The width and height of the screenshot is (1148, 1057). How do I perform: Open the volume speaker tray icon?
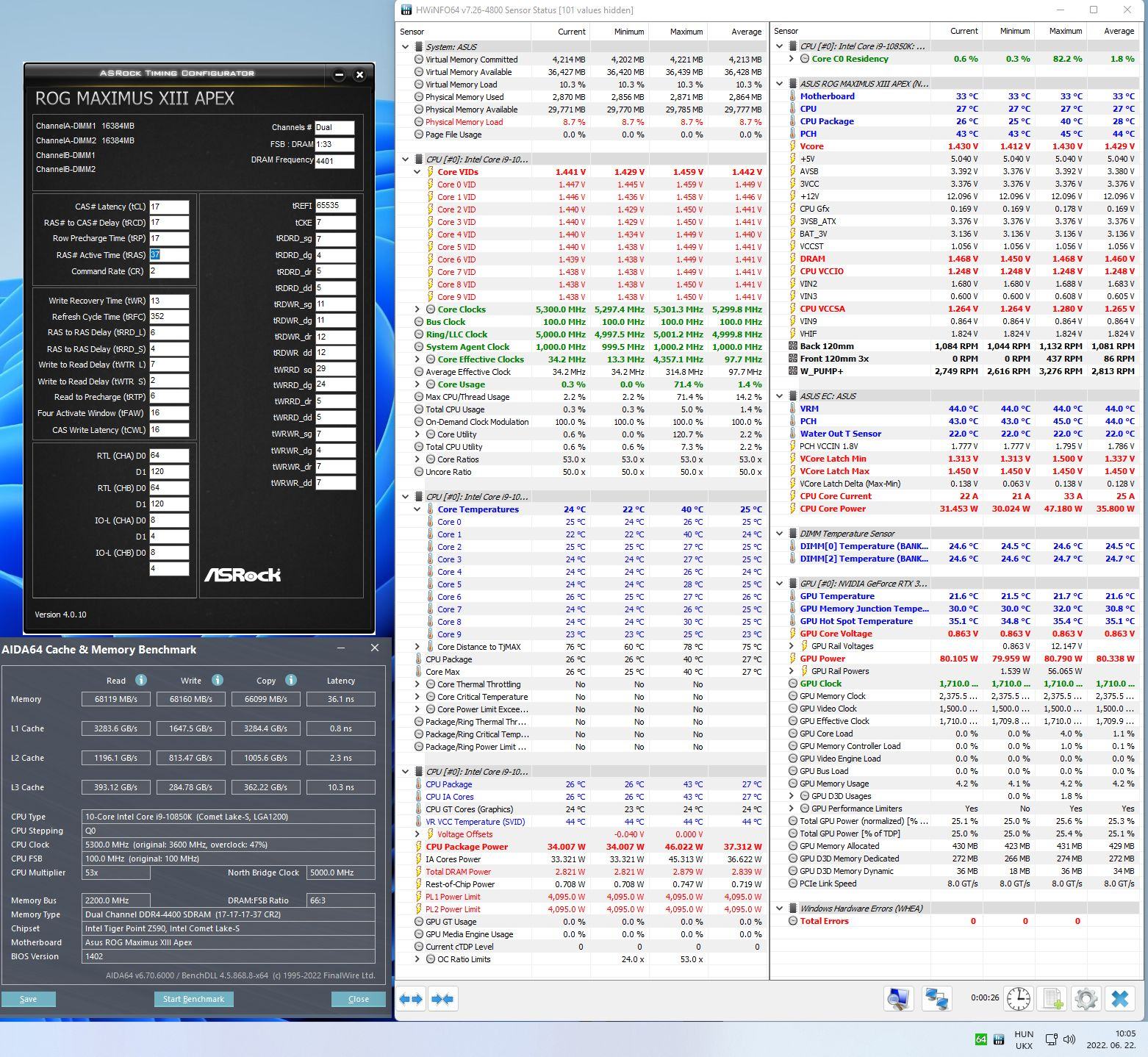tap(1070, 1039)
